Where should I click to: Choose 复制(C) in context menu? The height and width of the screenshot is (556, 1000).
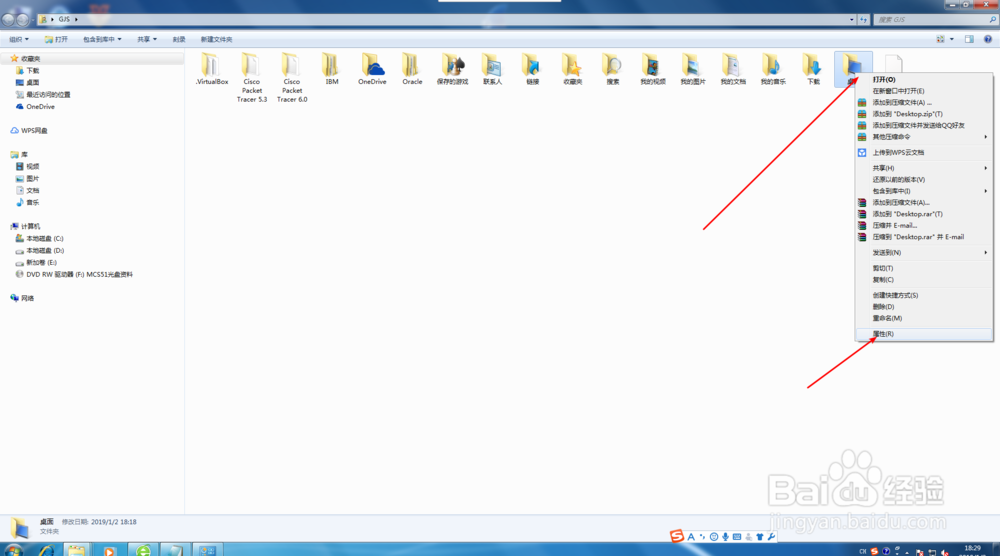924,280
